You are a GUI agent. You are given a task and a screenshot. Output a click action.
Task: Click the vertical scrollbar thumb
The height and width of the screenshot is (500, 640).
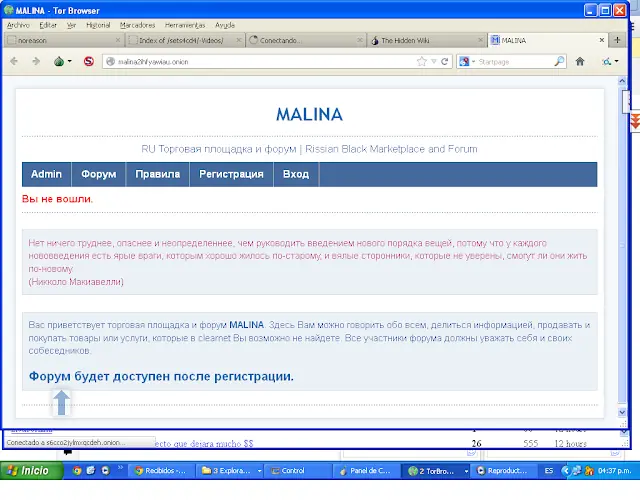tap(622, 245)
